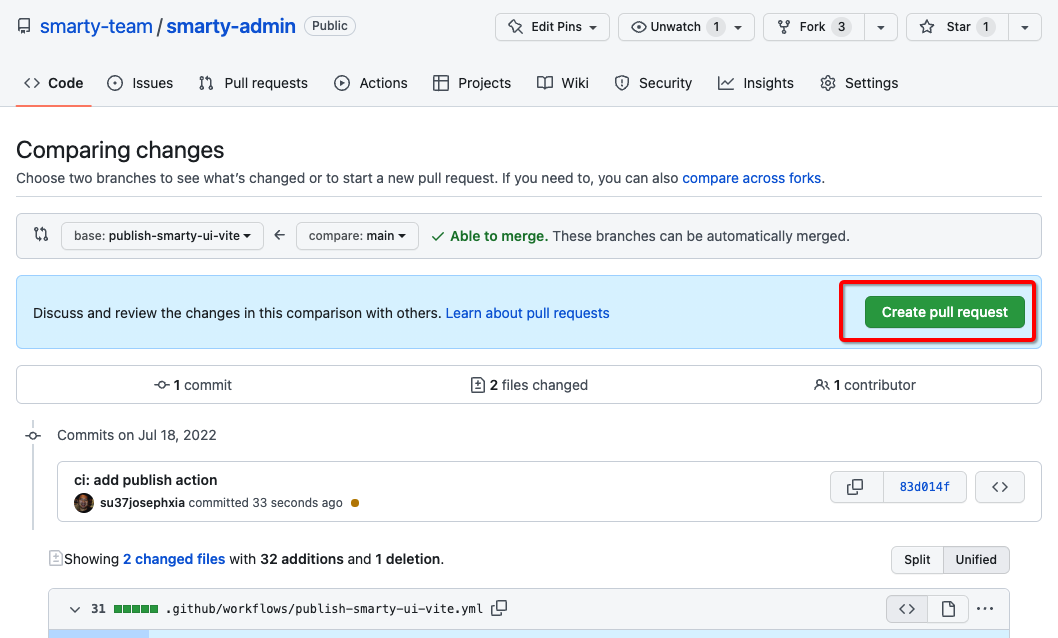1058x638 pixels.
Task: Click the pending commit status dot
Action: [x=355, y=503]
